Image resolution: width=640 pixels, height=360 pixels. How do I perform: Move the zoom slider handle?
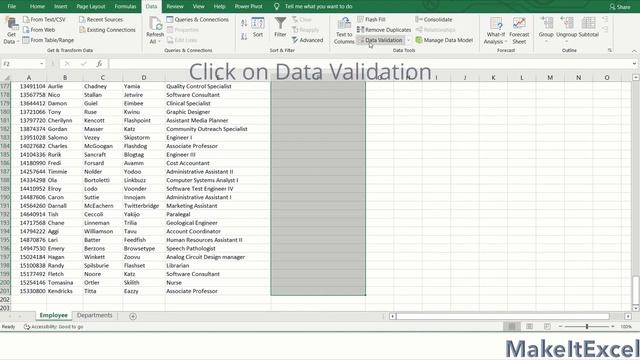[x=587, y=327]
